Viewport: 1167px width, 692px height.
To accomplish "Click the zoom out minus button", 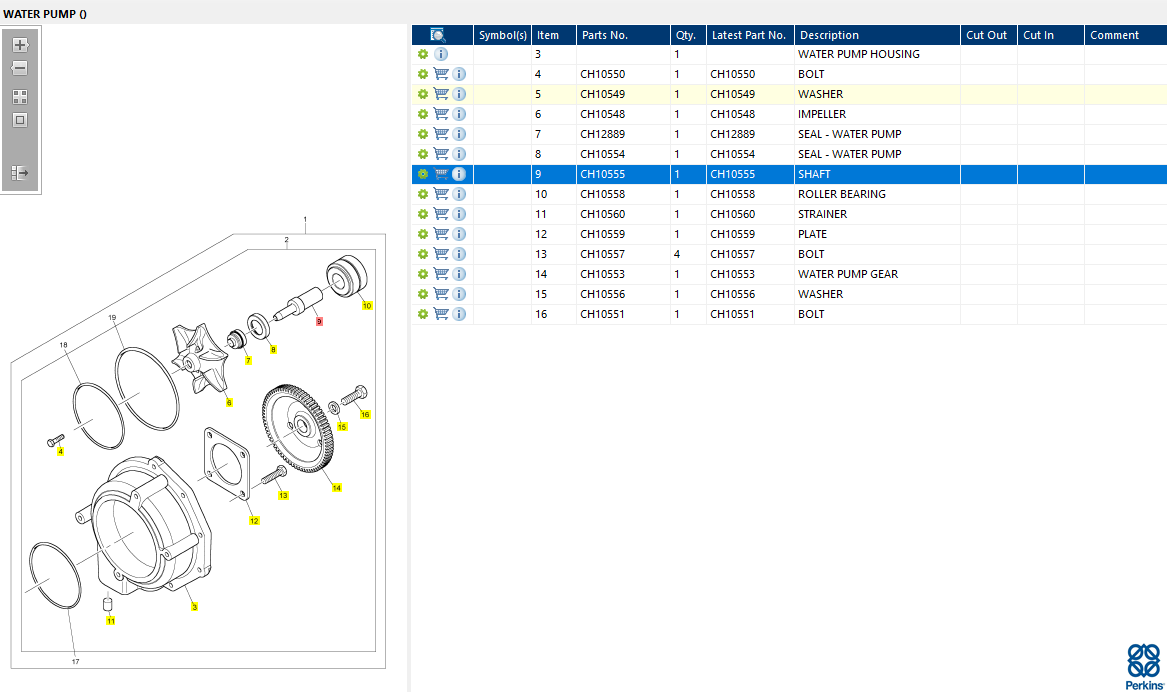I will 20,68.
